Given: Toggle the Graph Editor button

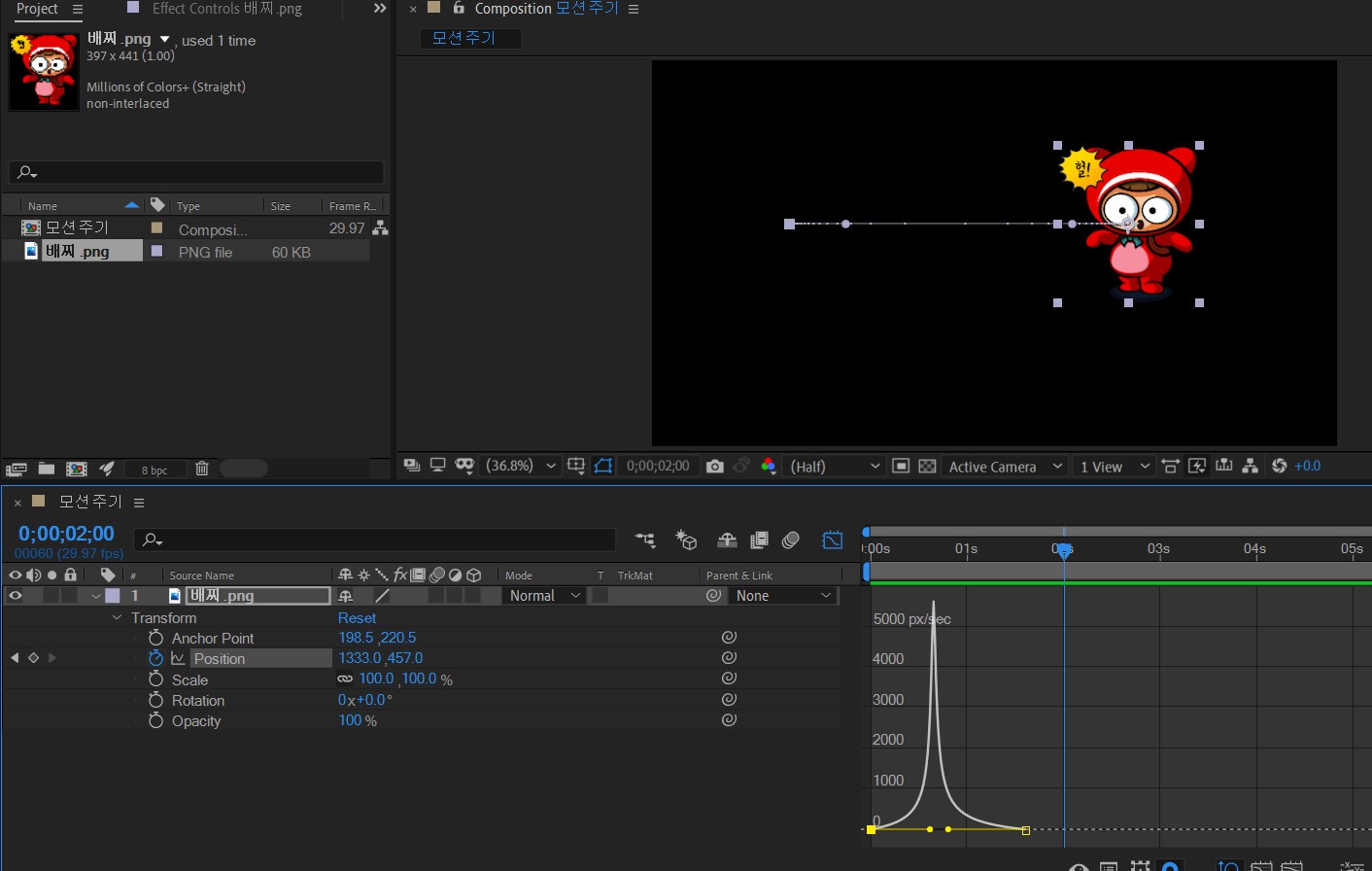Looking at the screenshot, I should [833, 540].
